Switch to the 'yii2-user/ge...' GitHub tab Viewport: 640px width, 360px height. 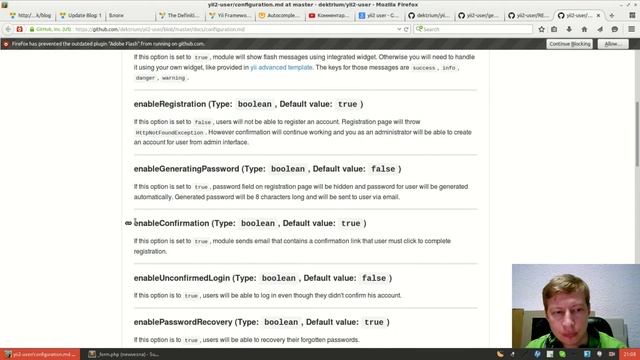coord(479,16)
